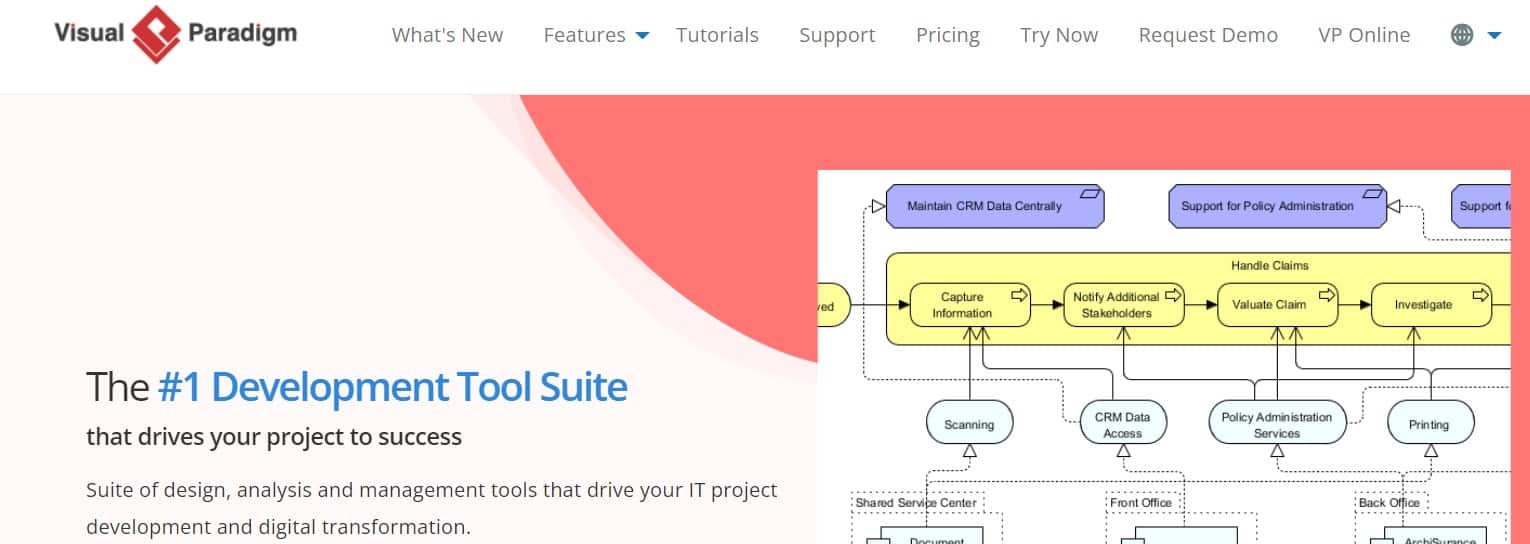Click the requirement icon in Support for Policy Administration
Viewport: 1530px width, 544px height.
pyautogui.click(x=1372, y=193)
